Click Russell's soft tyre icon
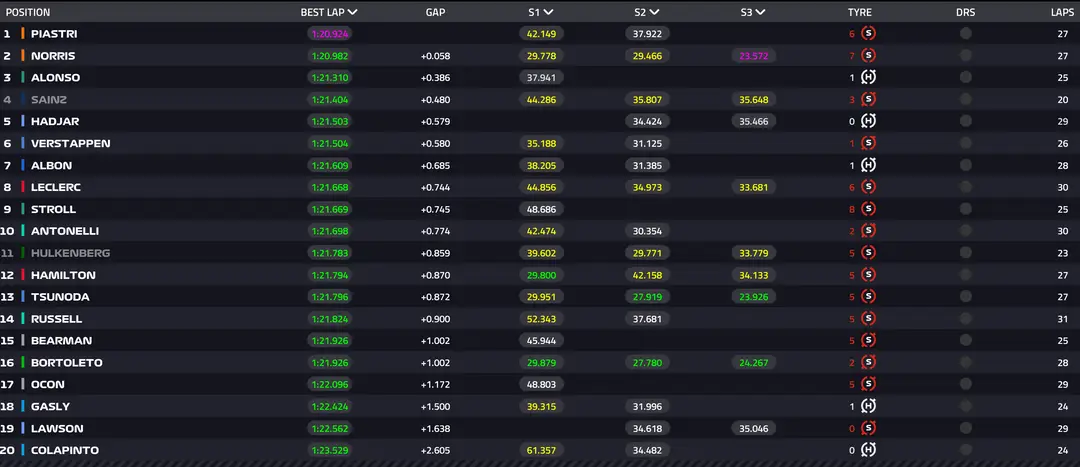Image resolution: width=1080 pixels, height=467 pixels. click(869, 319)
